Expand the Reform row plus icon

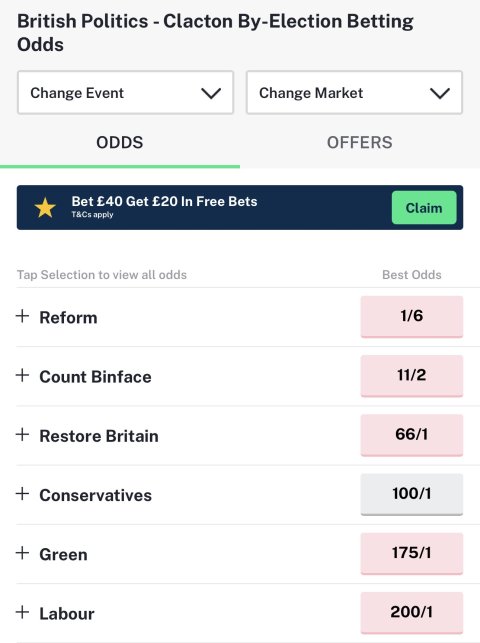pos(22,316)
